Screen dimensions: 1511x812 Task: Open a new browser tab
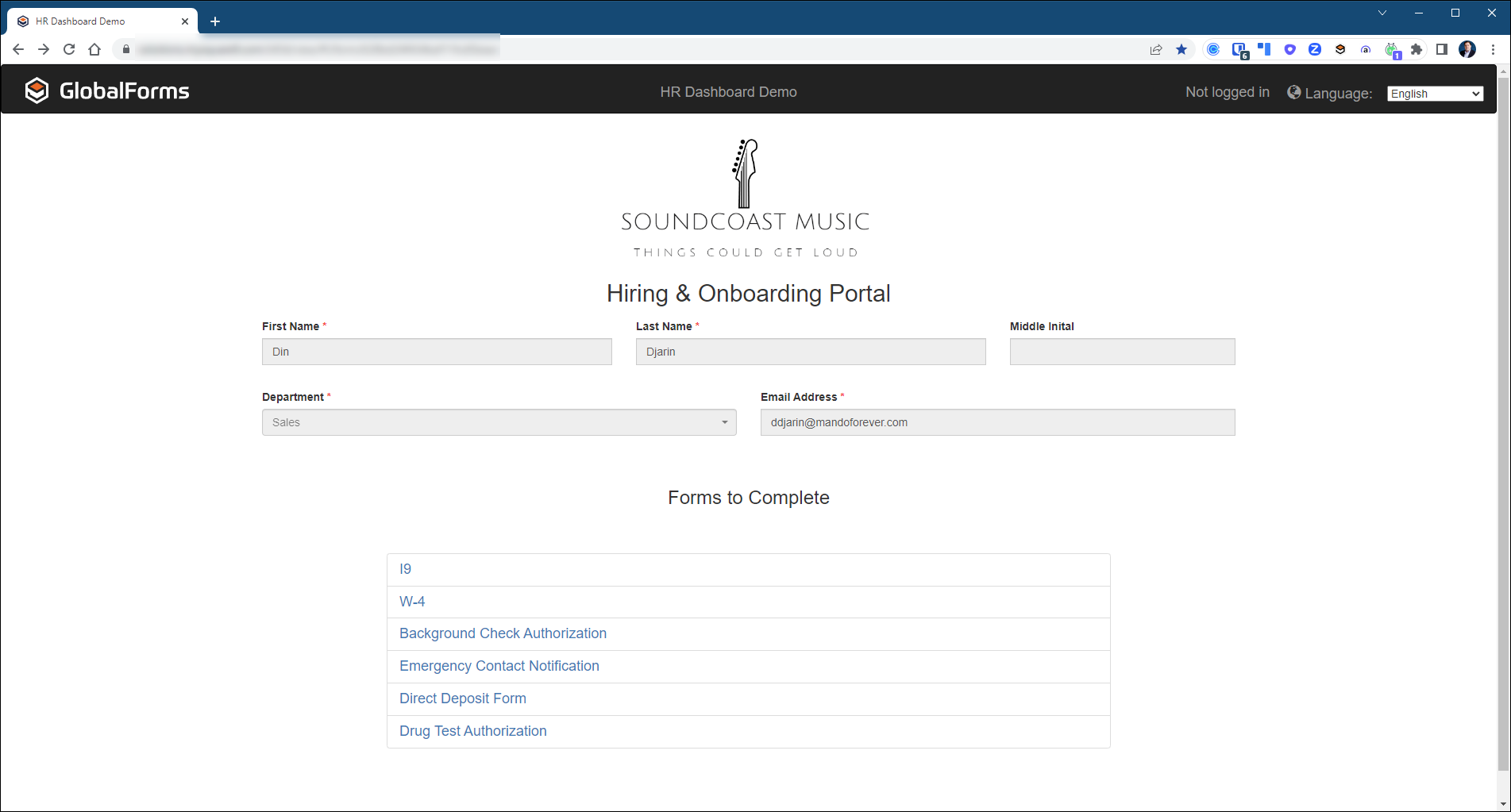click(x=215, y=21)
